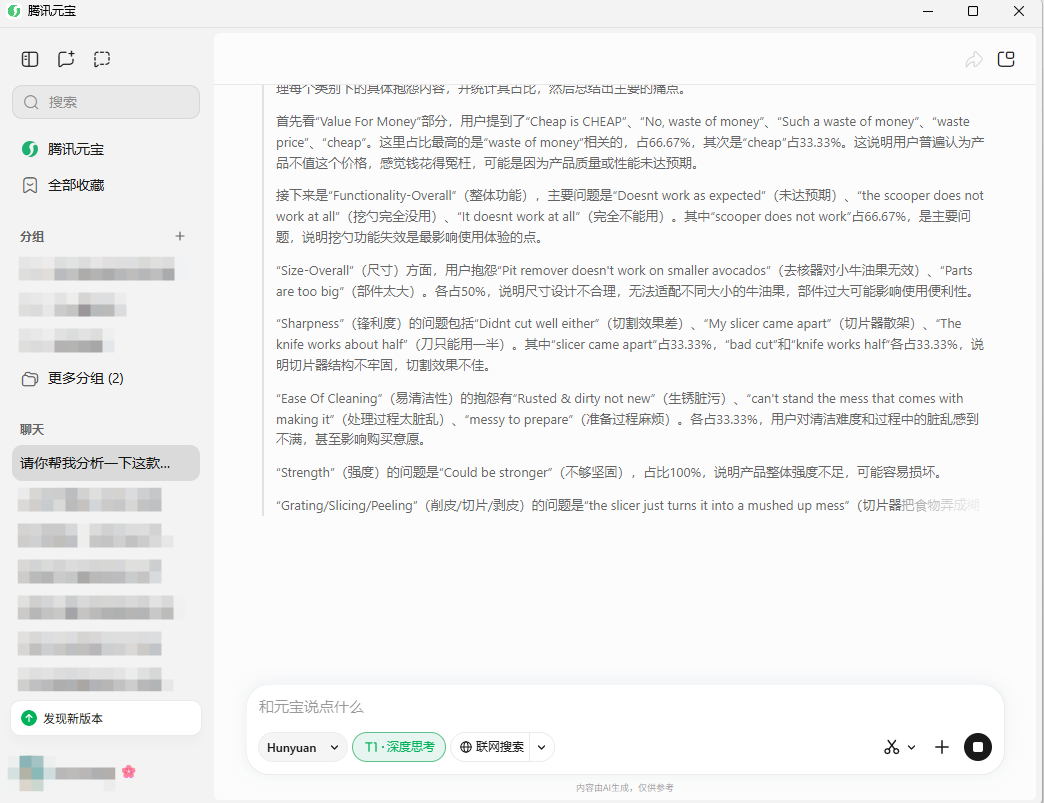Stop the generating response
Screen dimensions: 1044x803
977,747
